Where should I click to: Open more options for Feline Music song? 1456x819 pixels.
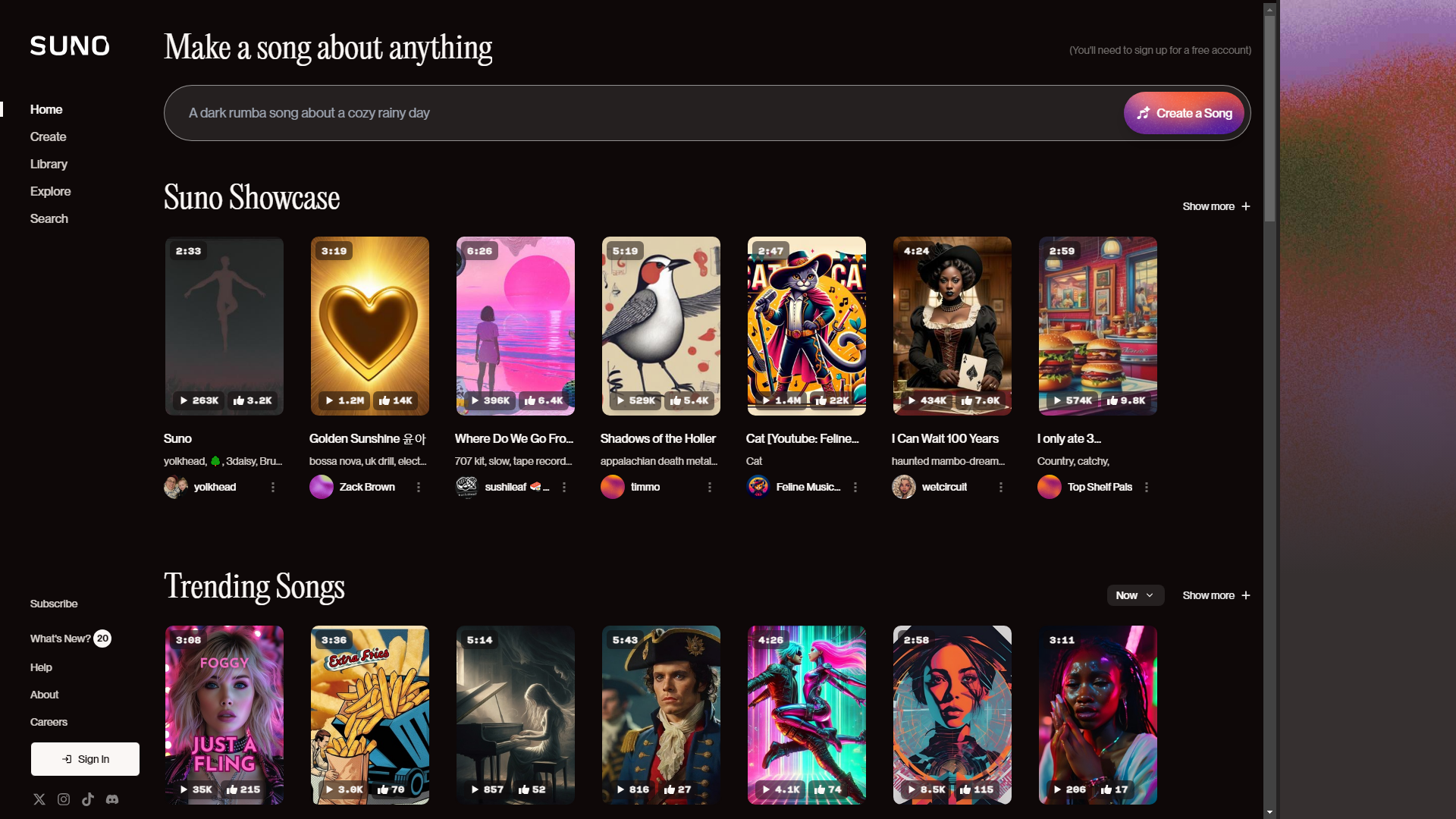[855, 487]
